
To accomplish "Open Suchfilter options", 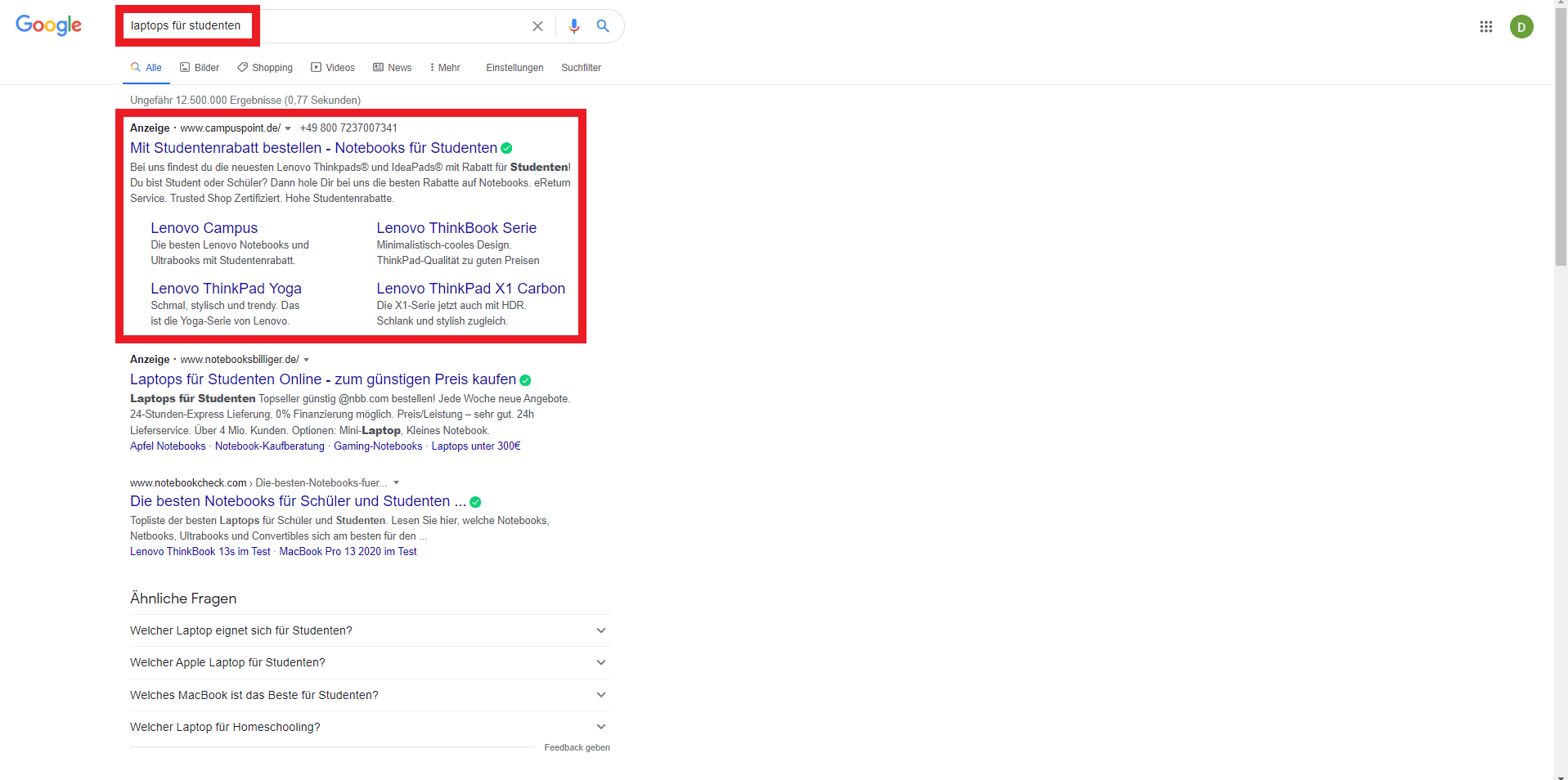I will pyautogui.click(x=582, y=68).
